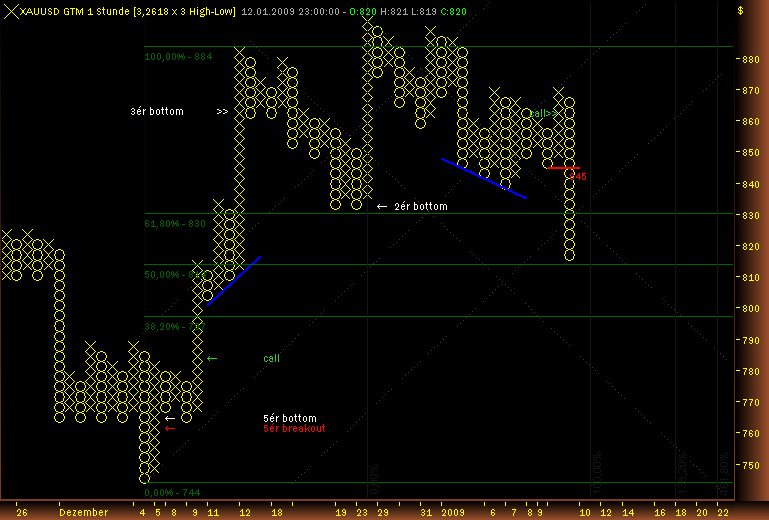Click the small red arrow near 760
The height and width of the screenshot is (520, 769).
tap(170, 429)
